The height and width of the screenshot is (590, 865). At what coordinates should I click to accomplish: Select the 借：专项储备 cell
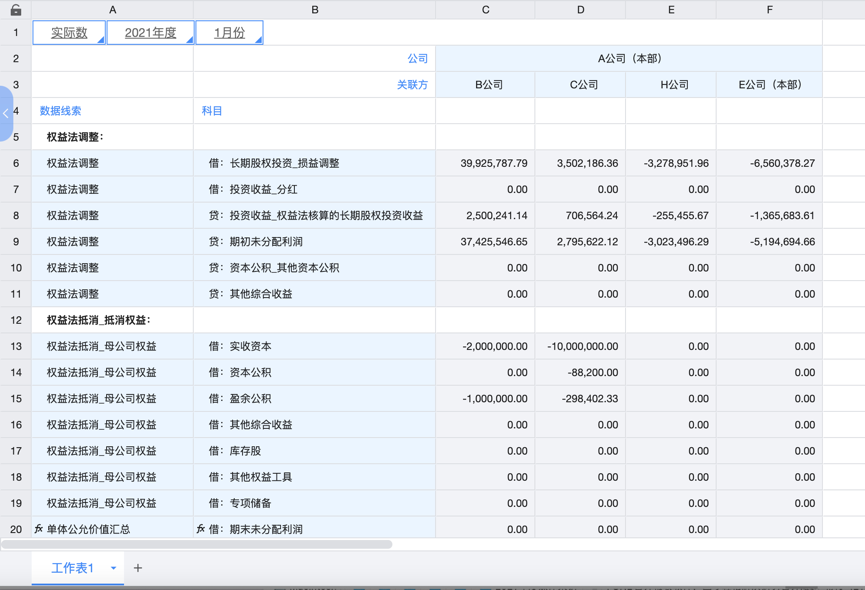314,503
